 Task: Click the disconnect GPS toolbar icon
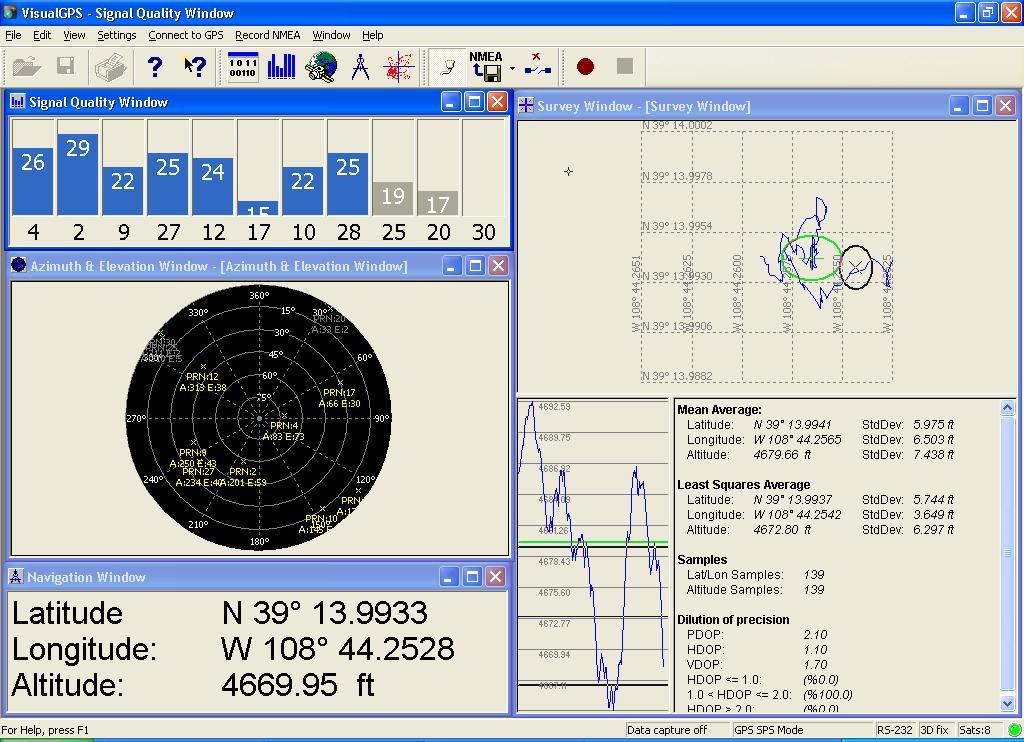tap(537, 64)
